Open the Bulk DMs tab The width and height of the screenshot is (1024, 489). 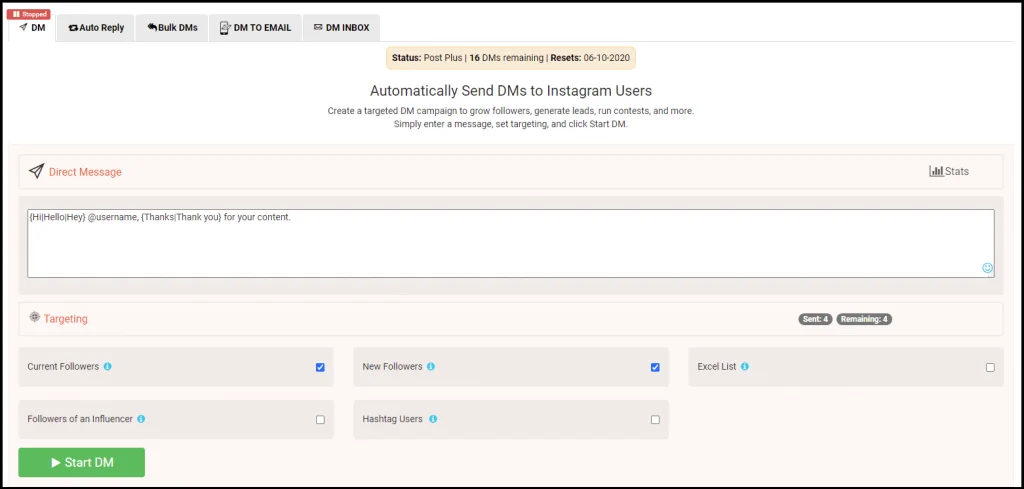172,28
